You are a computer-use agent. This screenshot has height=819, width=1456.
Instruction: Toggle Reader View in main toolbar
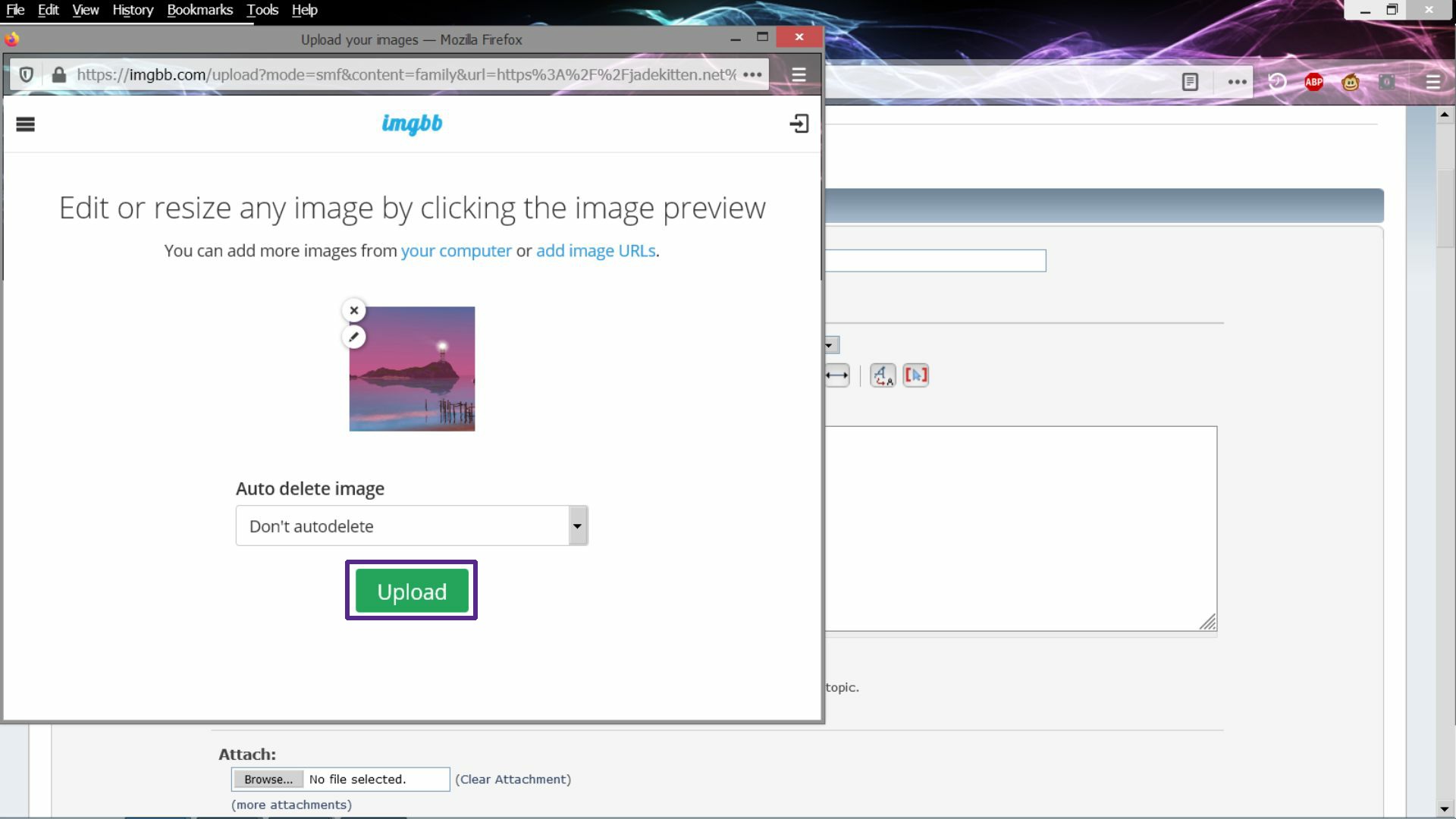pos(1190,82)
